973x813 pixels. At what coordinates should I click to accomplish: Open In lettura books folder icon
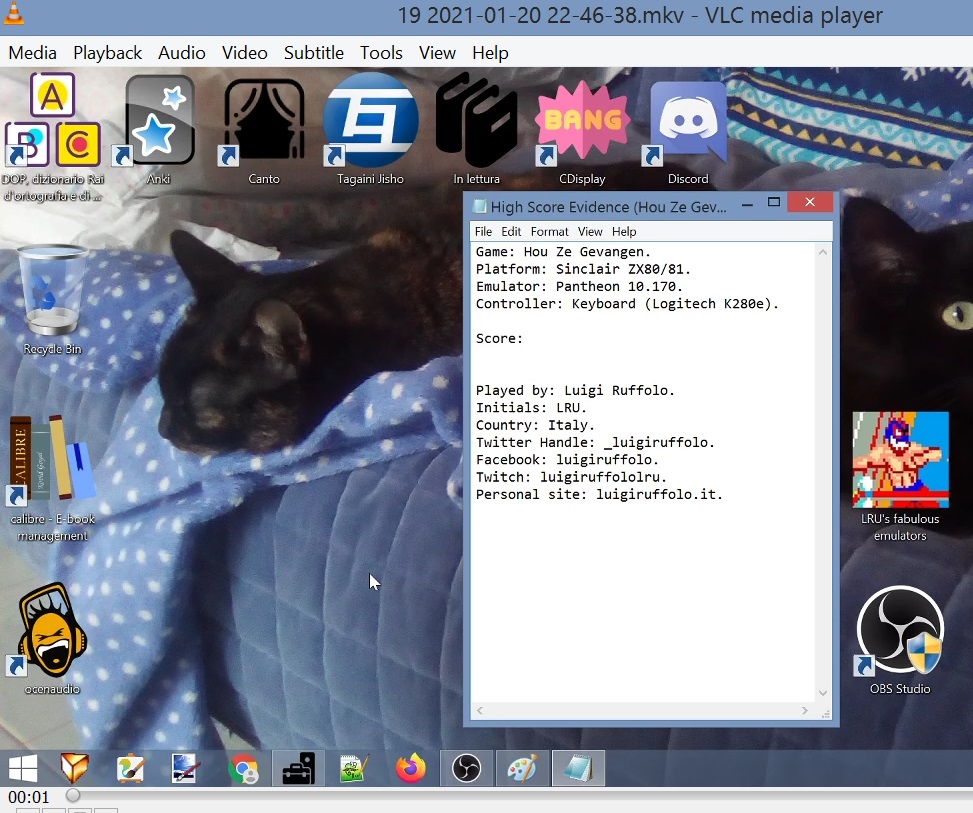point(476,129)
